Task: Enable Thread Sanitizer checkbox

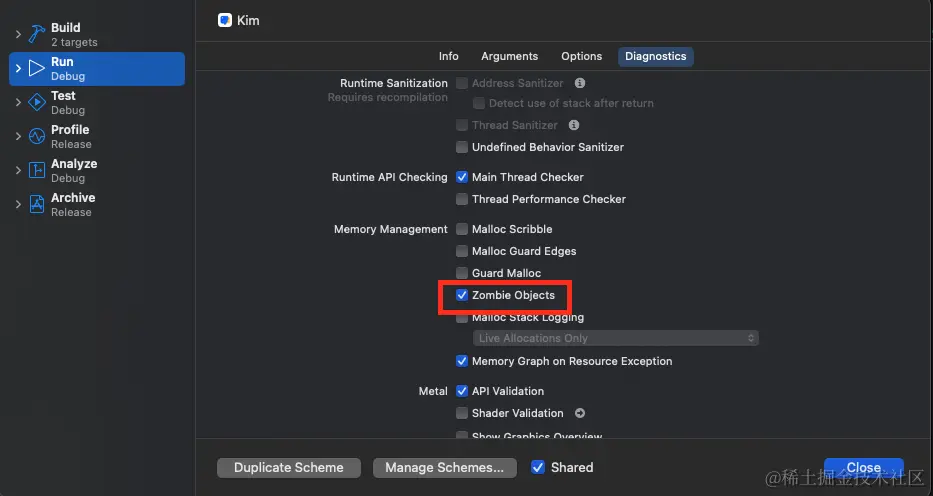Action: [462, 125]
